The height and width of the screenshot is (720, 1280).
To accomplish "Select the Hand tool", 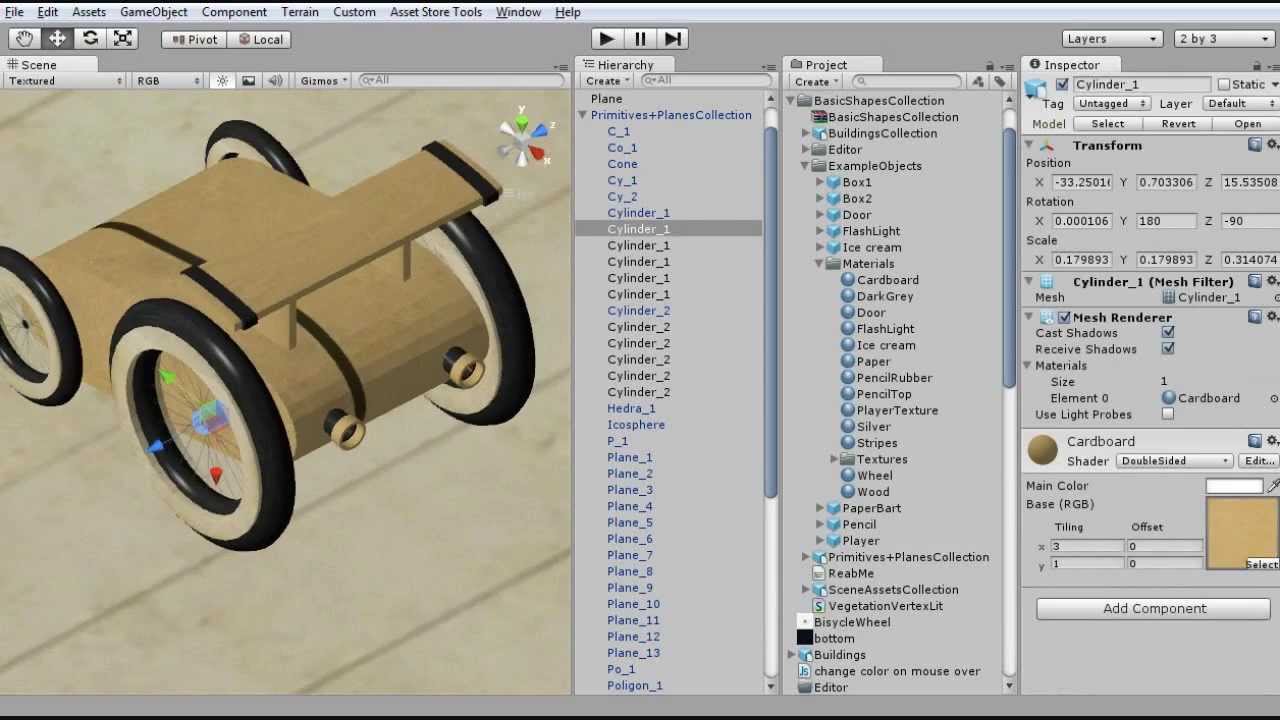I will coord(24,39).
